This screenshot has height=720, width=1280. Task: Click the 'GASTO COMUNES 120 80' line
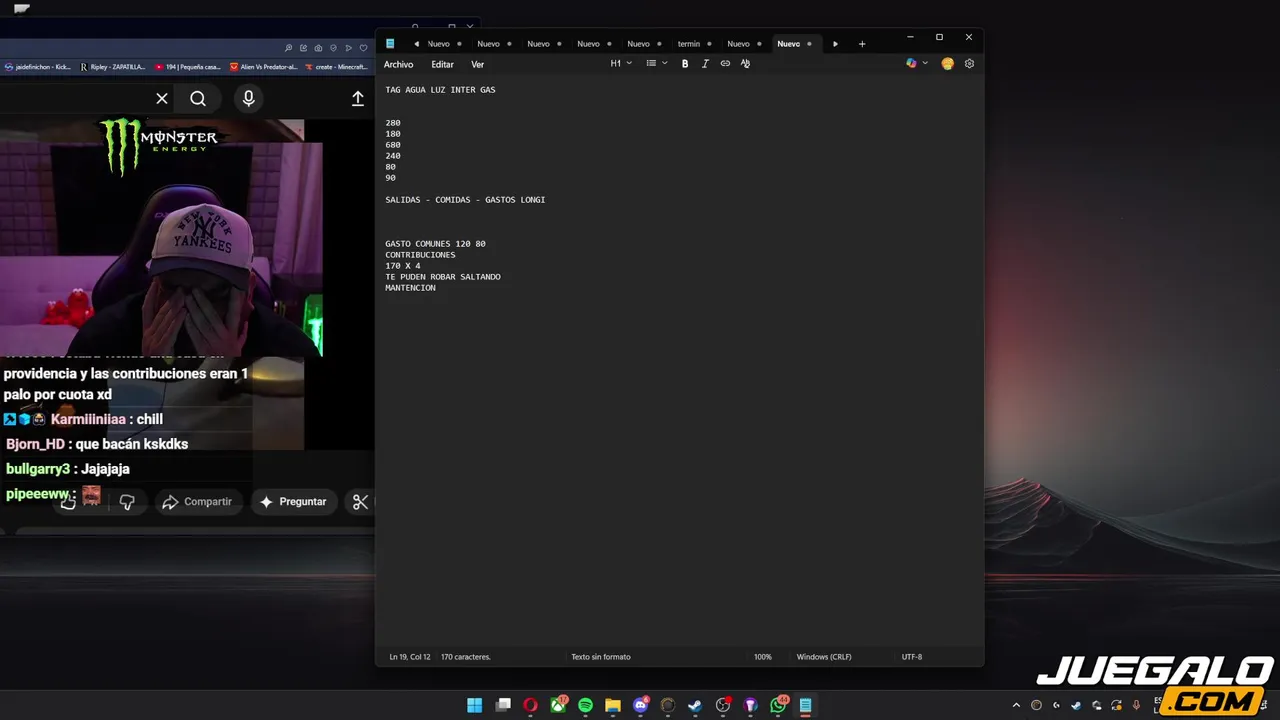(435, 244)
